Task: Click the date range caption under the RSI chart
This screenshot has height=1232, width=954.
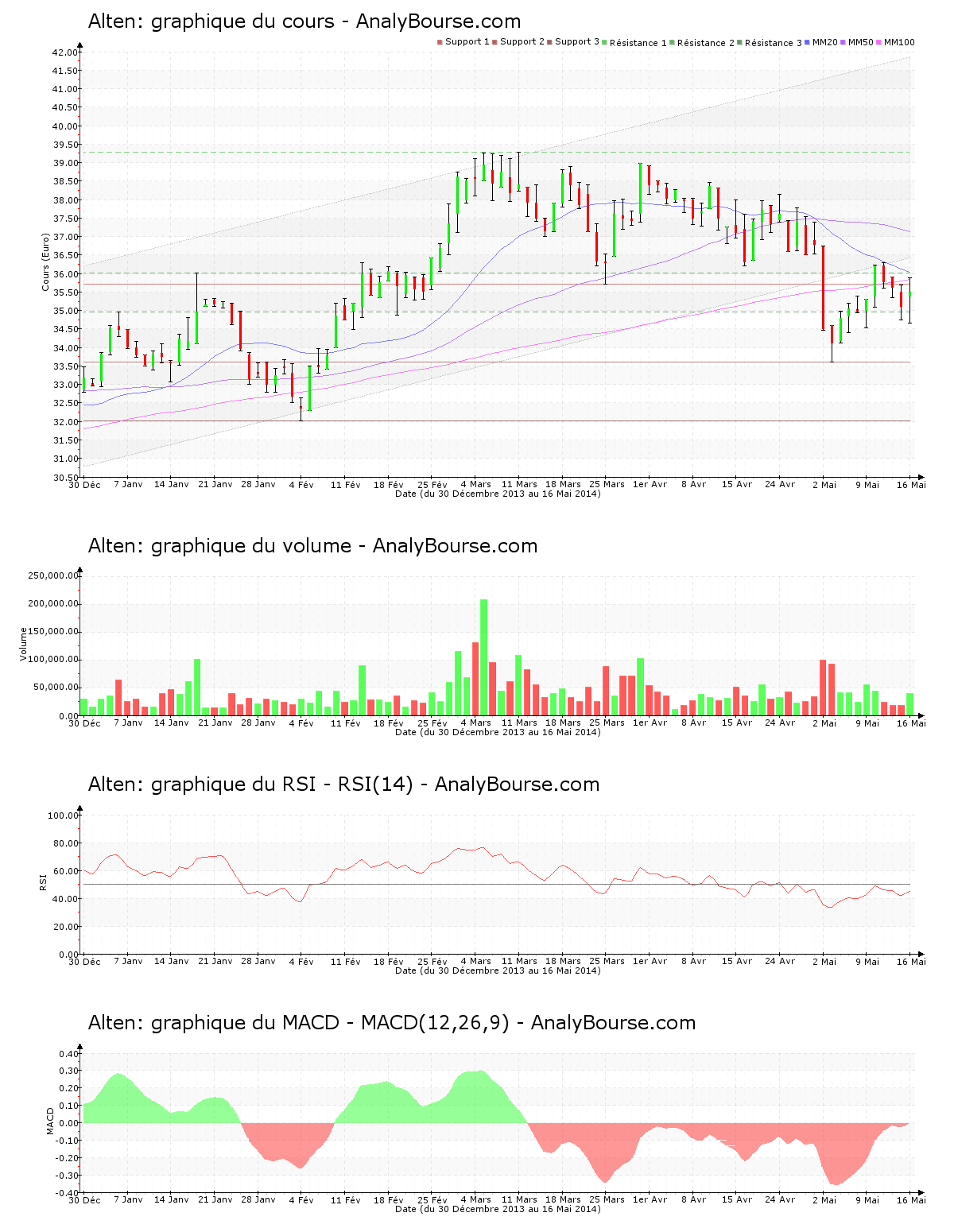Action: (498, 970)
